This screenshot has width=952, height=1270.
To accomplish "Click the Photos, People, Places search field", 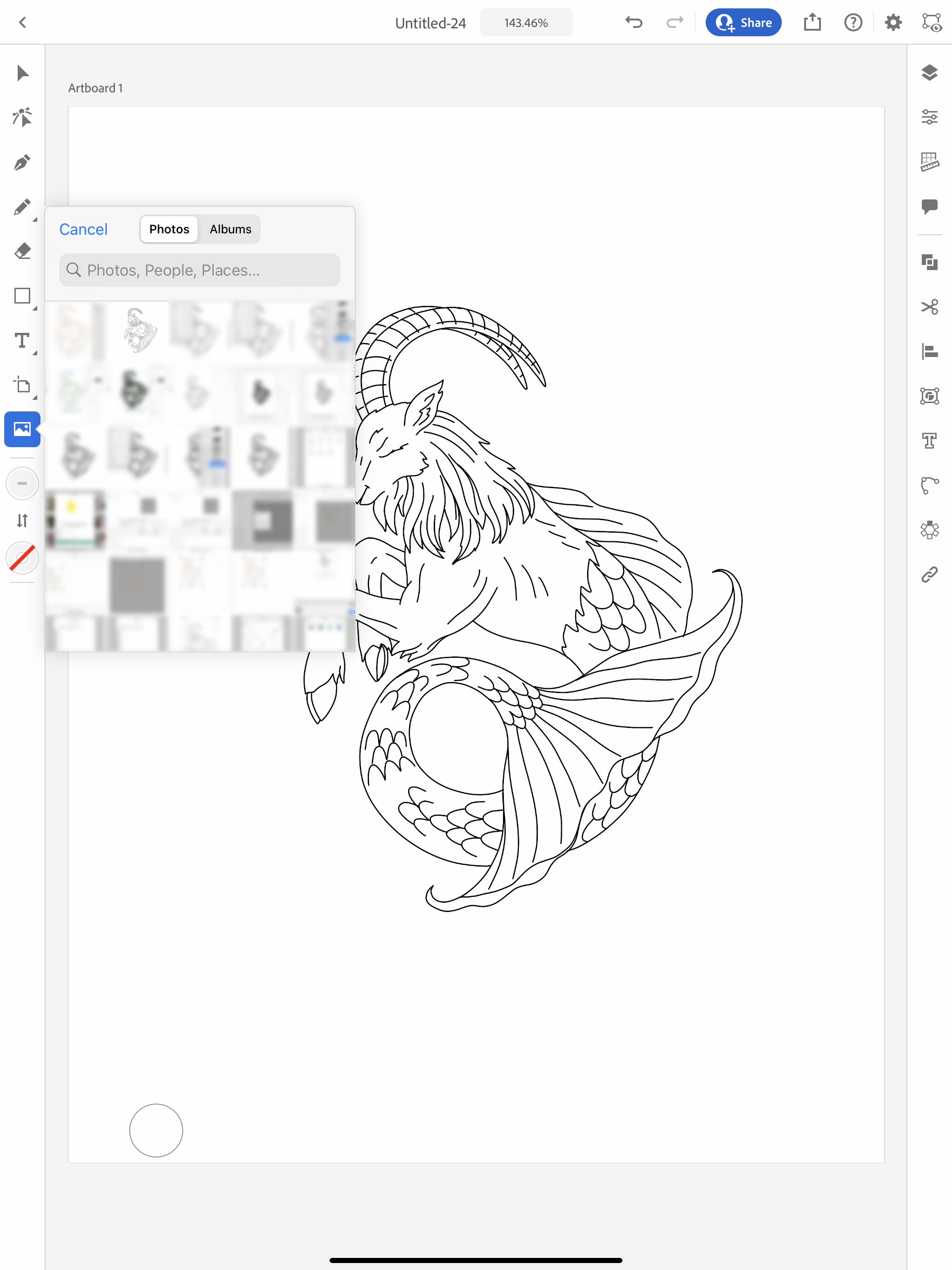I will tap(200, 270).
